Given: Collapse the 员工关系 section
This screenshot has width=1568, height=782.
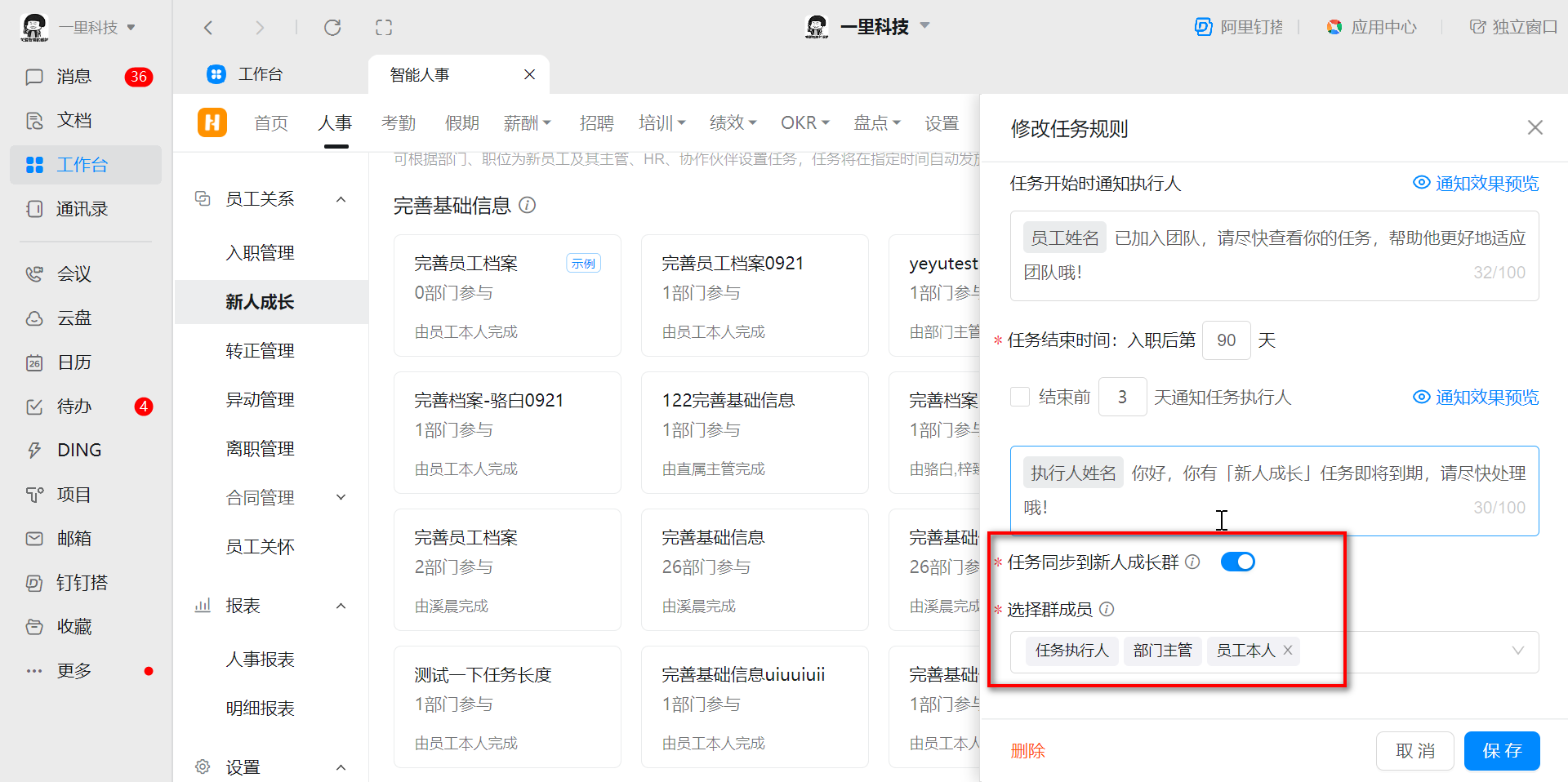Looking at the screenshot, I should pyautogui.click(x=341, y=199).
